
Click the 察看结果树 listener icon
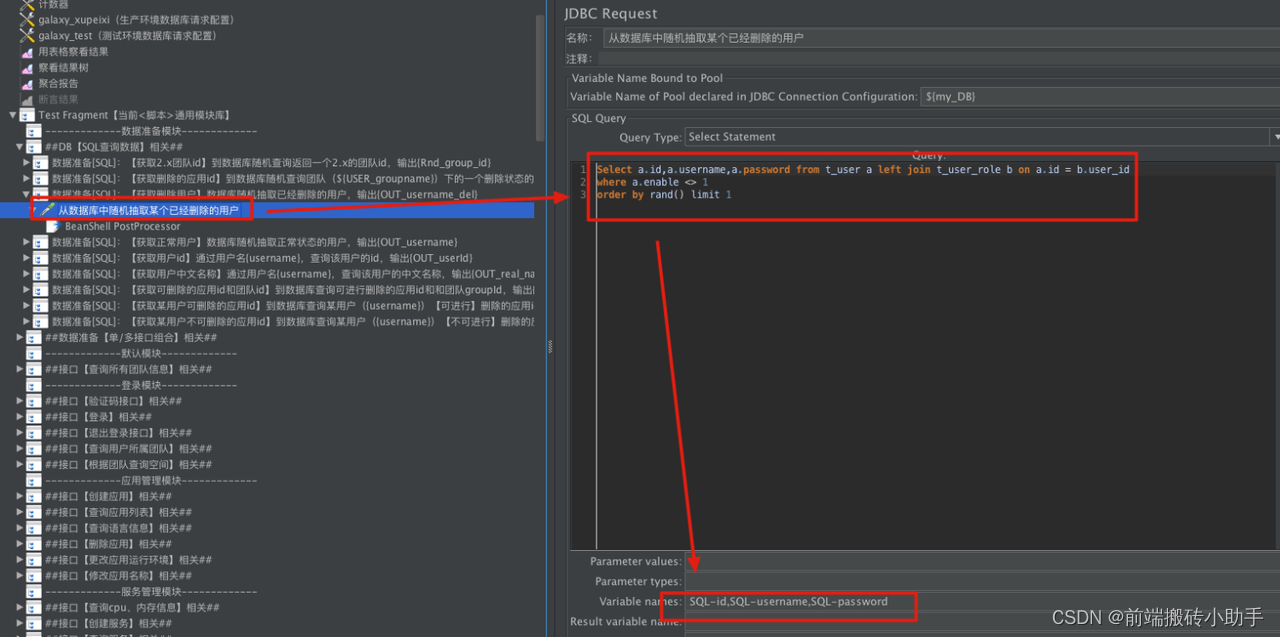click(27, 68)
